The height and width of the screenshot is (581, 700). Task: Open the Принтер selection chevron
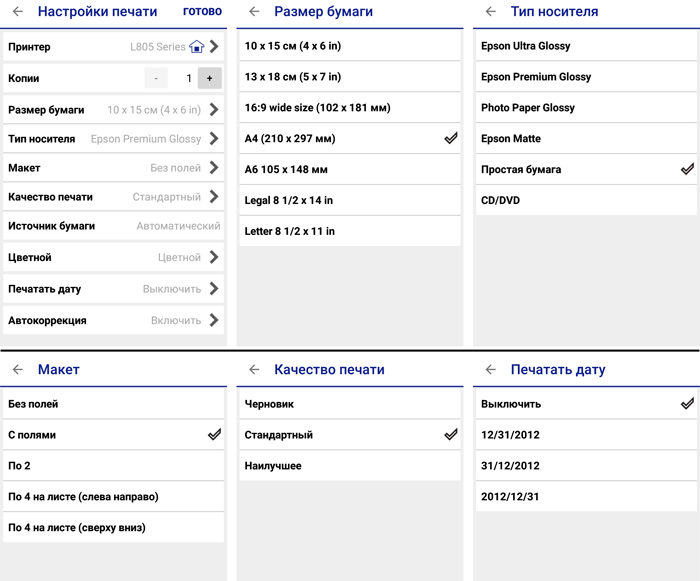pos(214,46)
